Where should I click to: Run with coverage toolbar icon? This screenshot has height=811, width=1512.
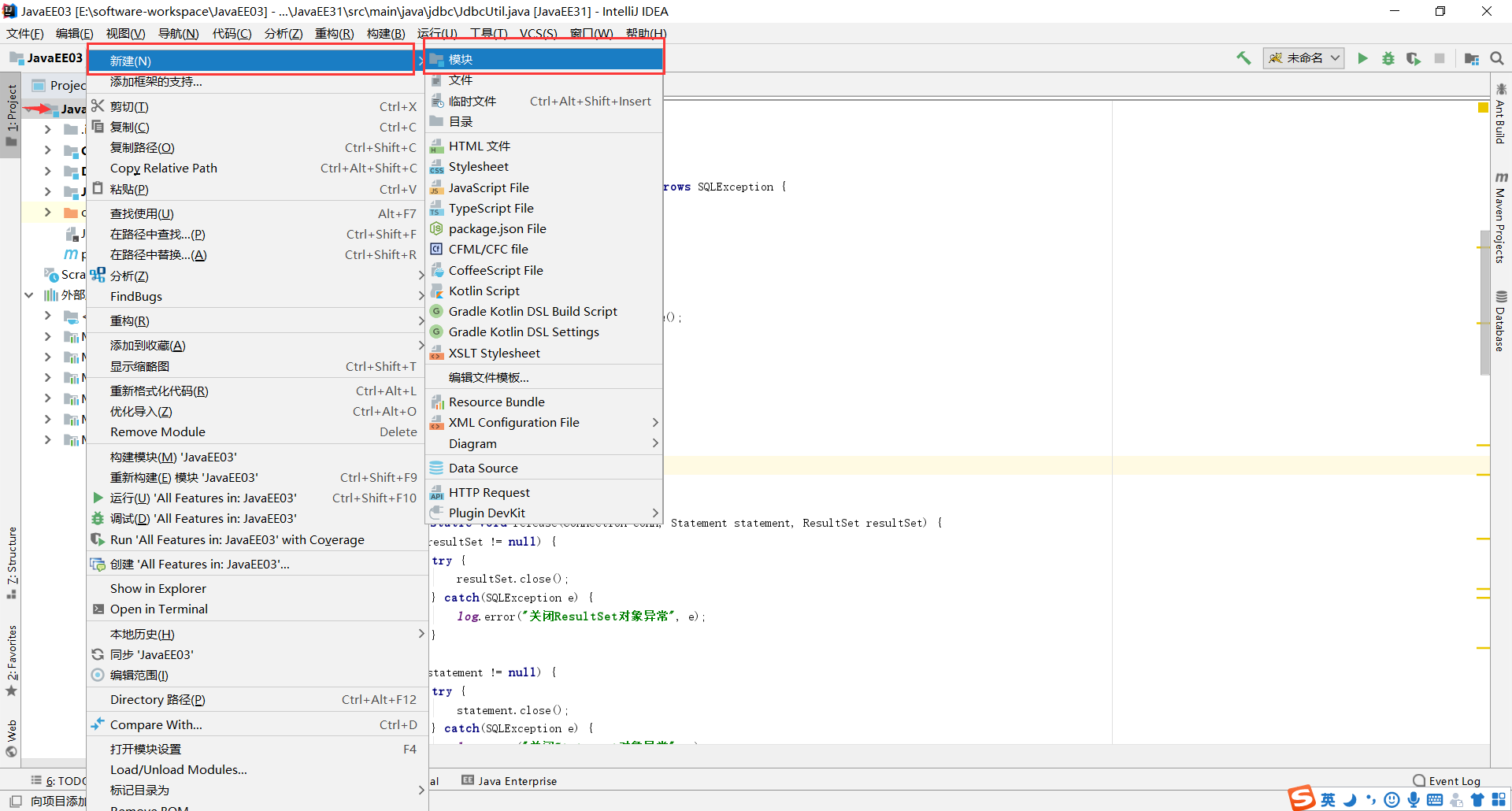click(1414, 58)
